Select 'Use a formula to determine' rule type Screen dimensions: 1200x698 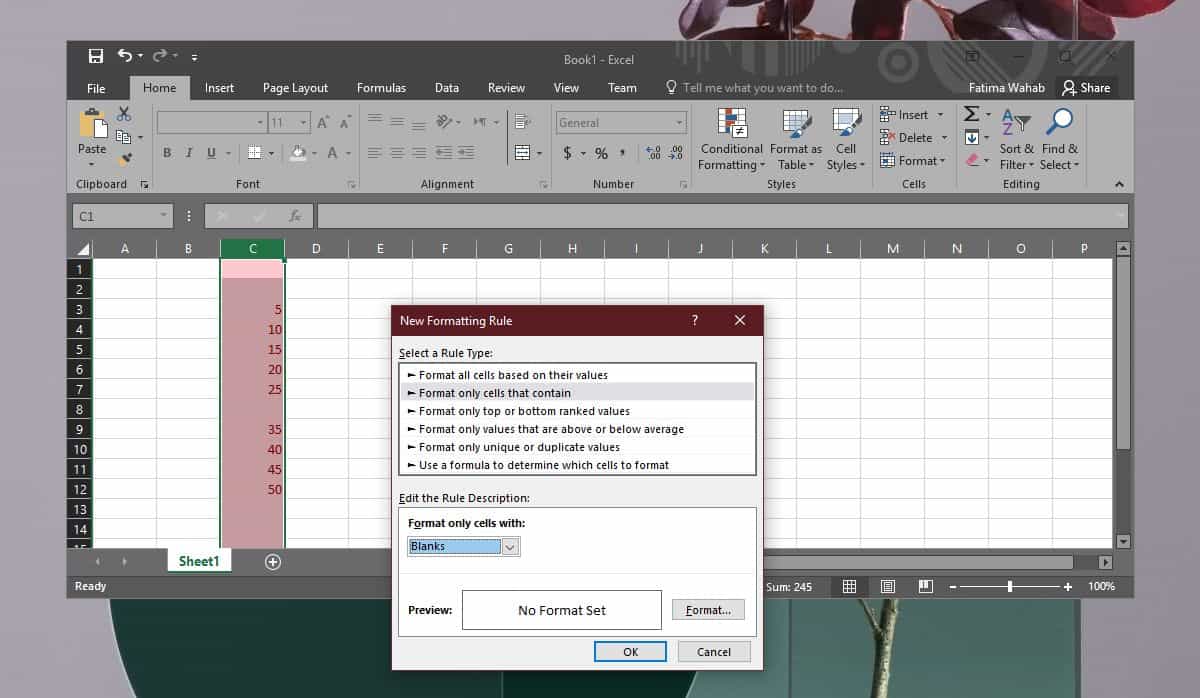pyautogui.click(x=577, y=465)
